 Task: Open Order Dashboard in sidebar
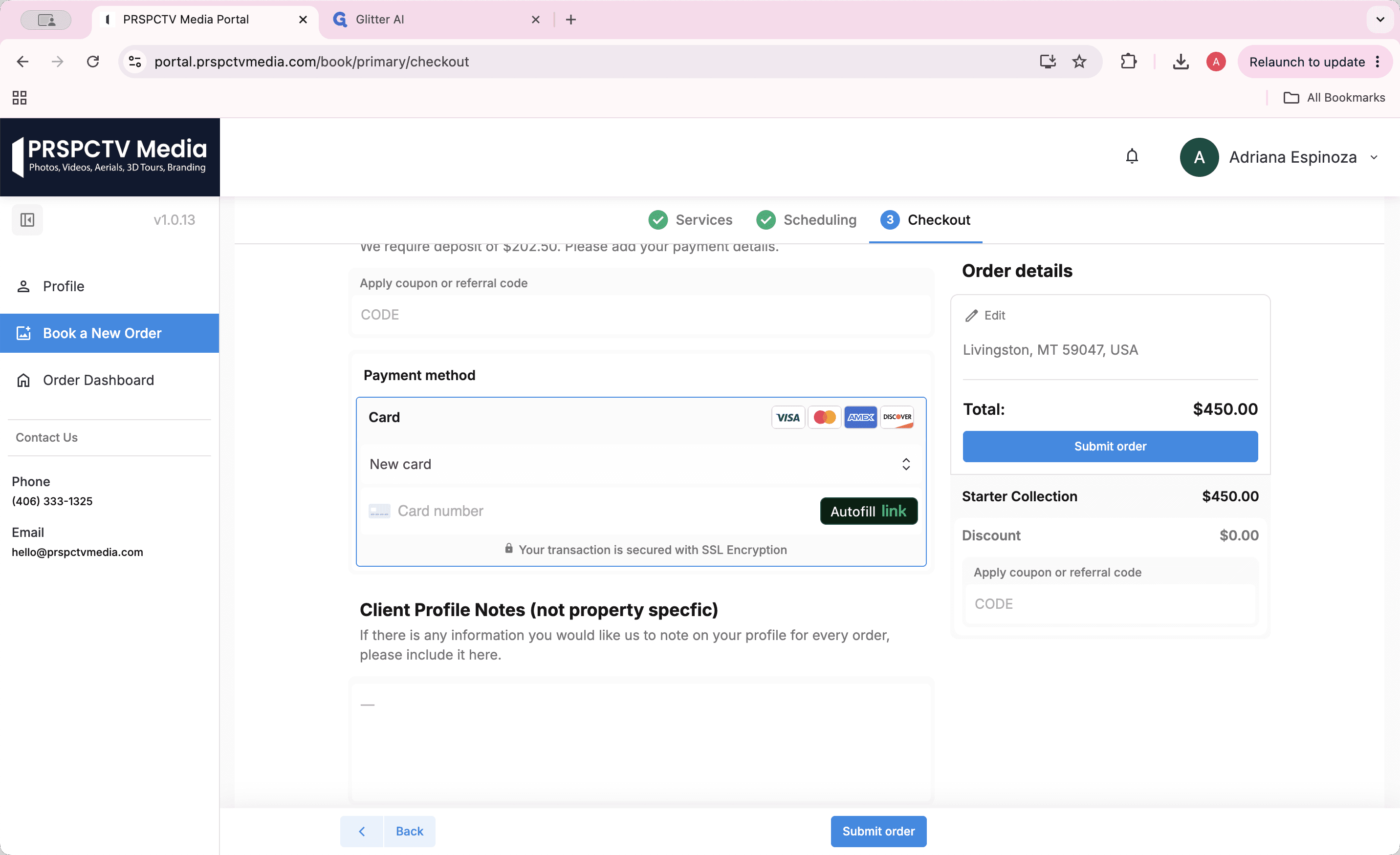coord(109,380)
